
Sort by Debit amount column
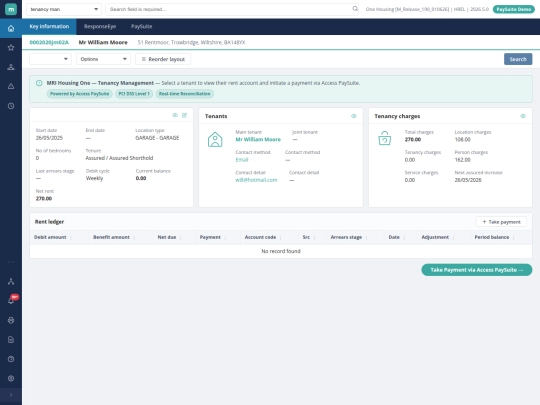pos(50,237)
